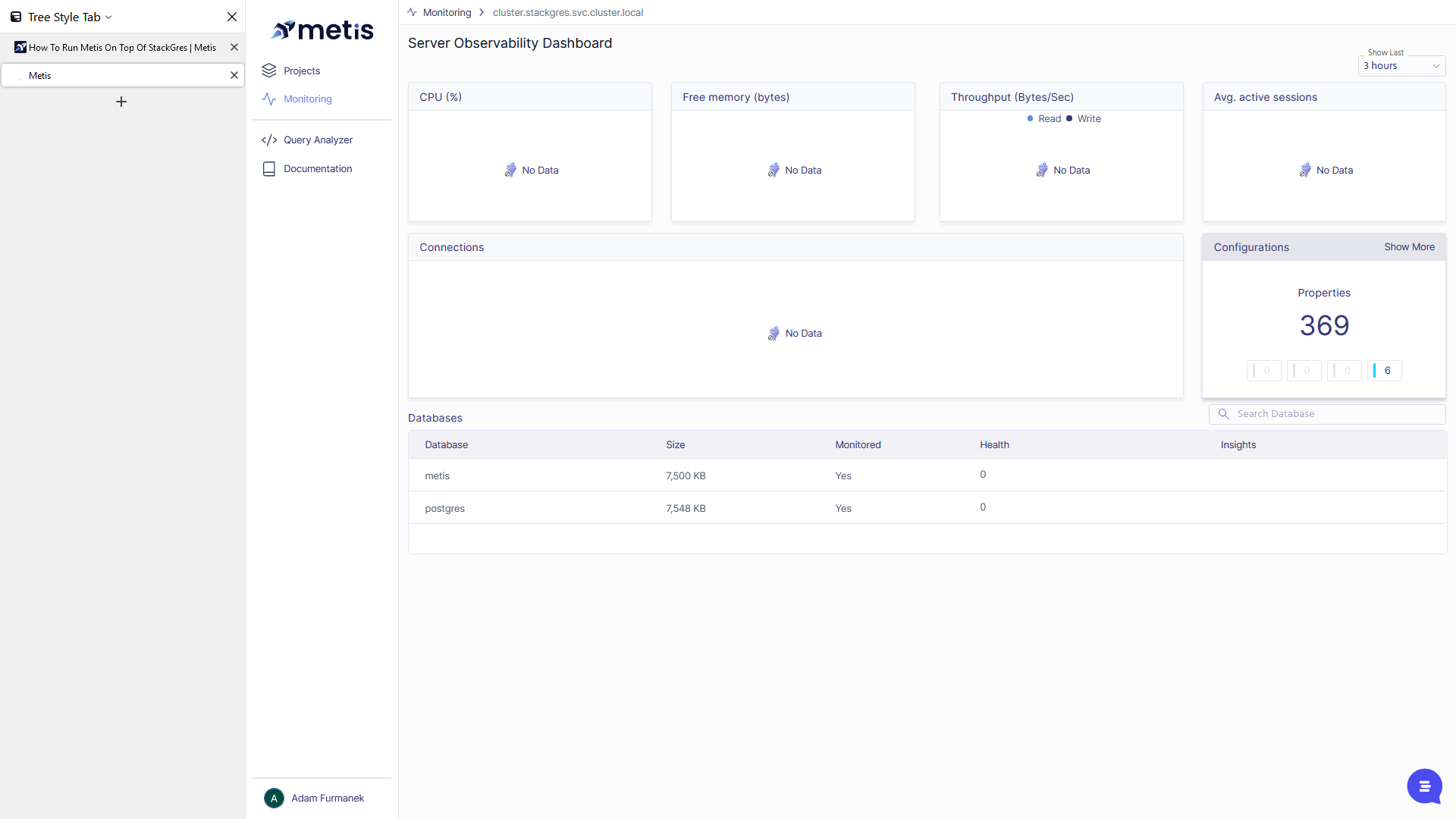Click the third configuration badge showing 0
This screenshot has width=1456, height=819.
[1345, 370]
